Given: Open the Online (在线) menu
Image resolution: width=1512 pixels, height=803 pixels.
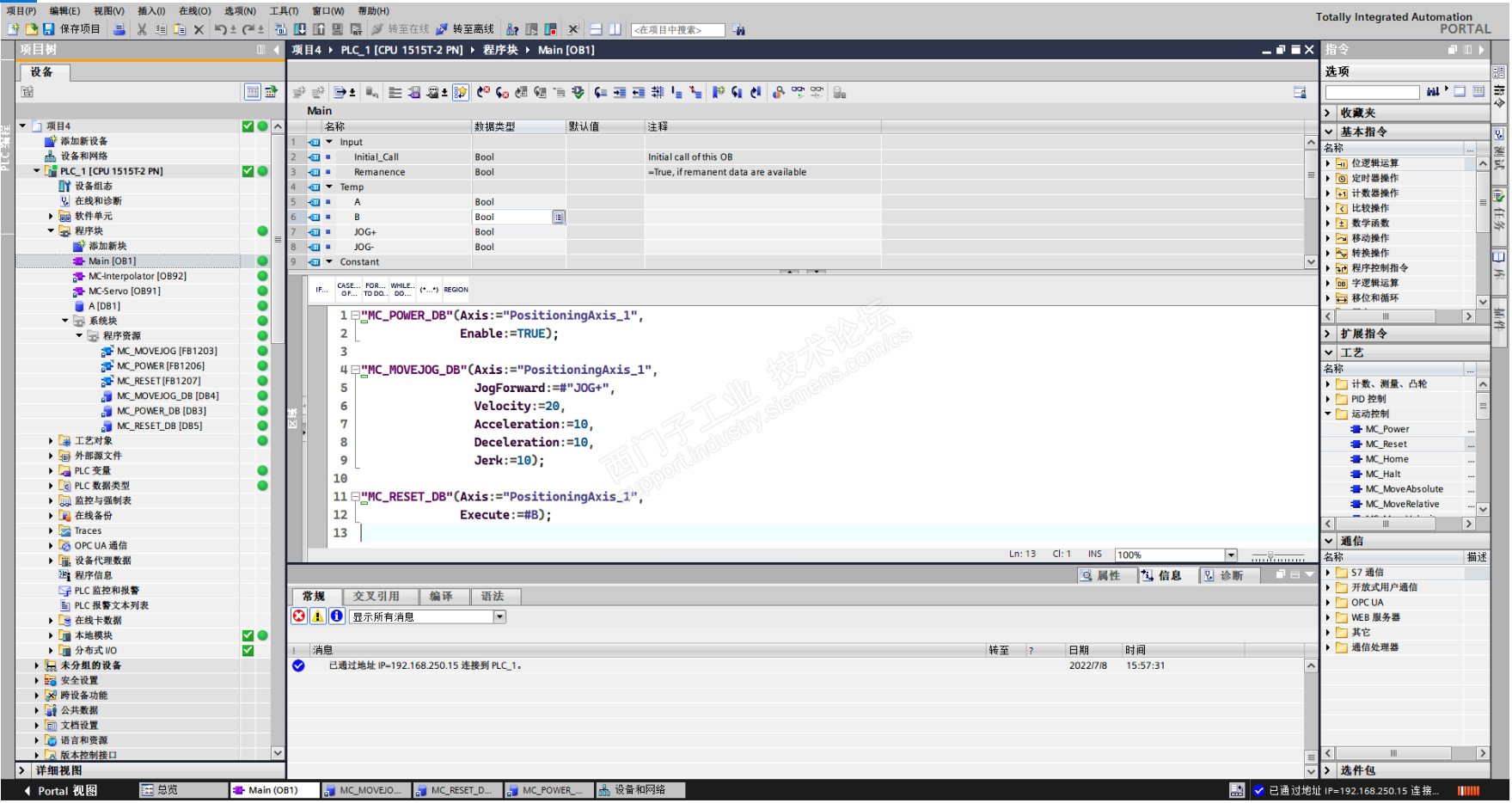Looking at the screenshot, I should point(195,11).
